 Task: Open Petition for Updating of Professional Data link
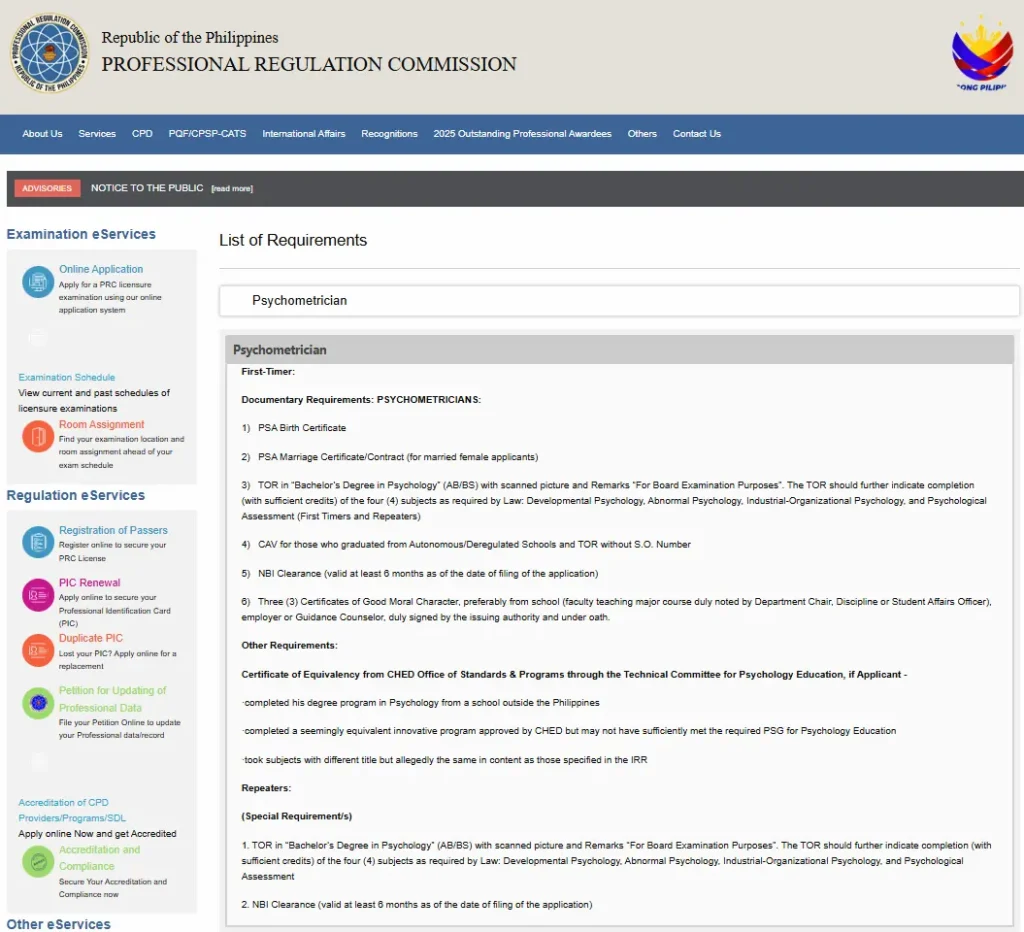[112, 699]
